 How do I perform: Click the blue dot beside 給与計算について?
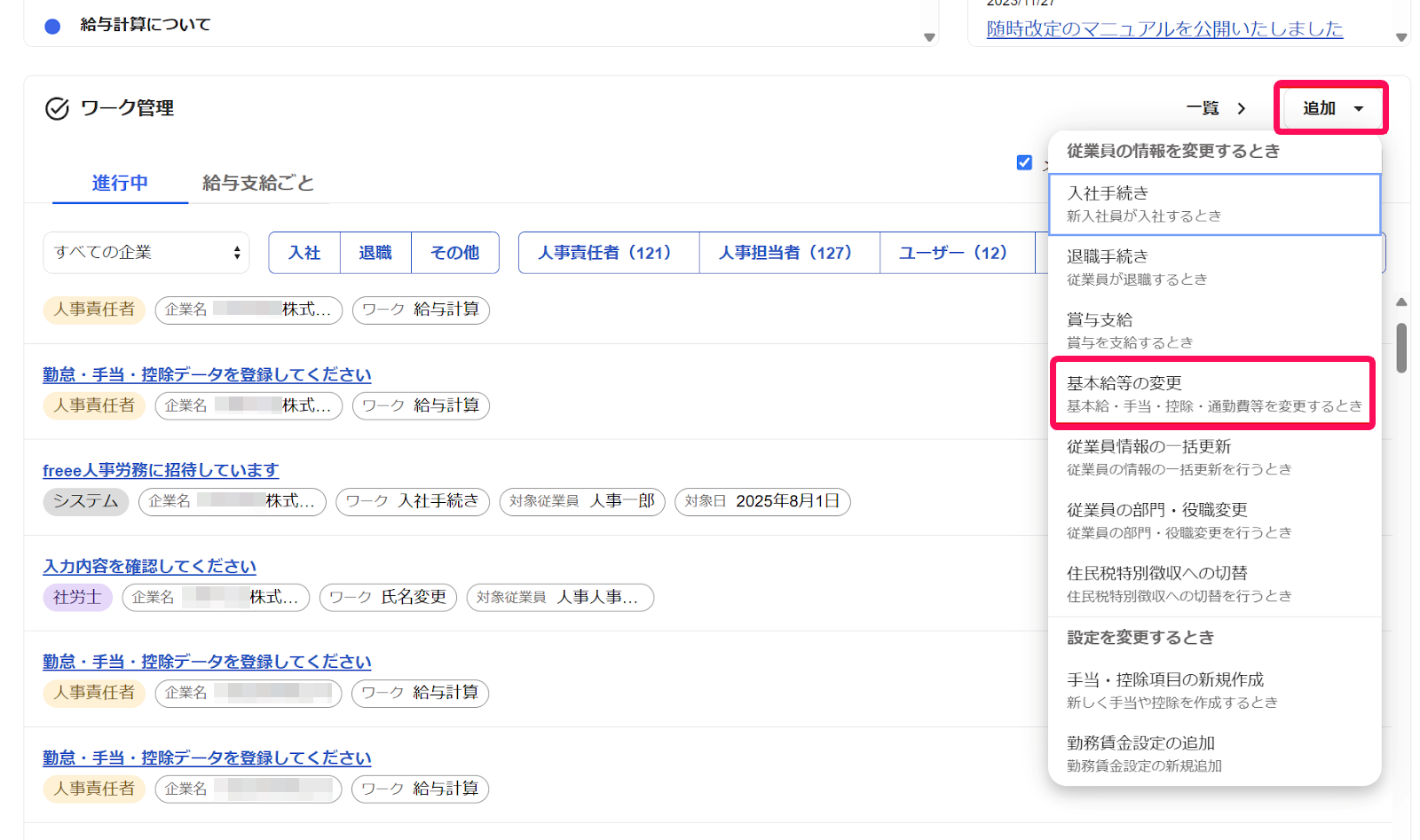[x=52, y=26]
